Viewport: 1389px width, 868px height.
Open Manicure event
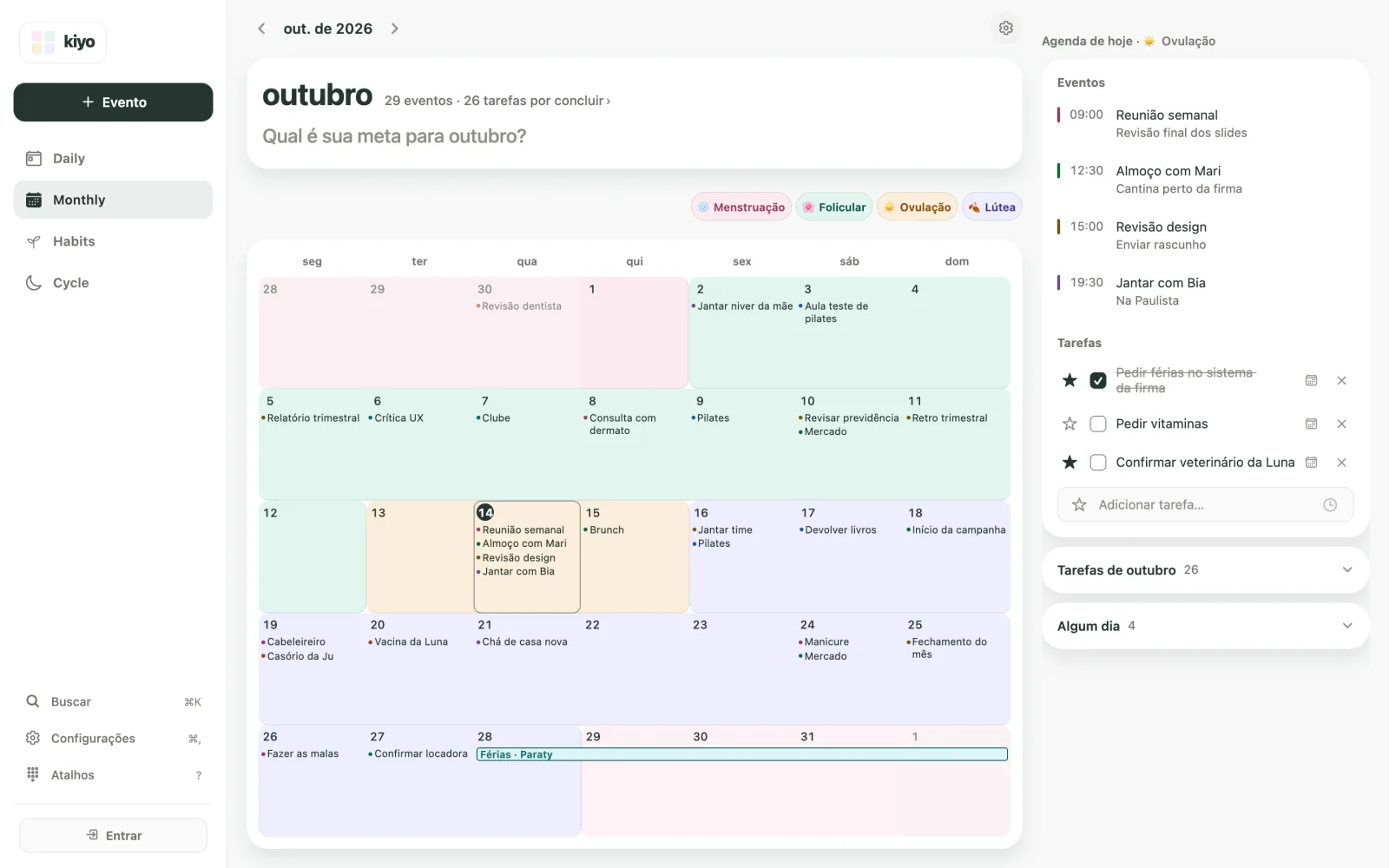(x=824, y=642)
